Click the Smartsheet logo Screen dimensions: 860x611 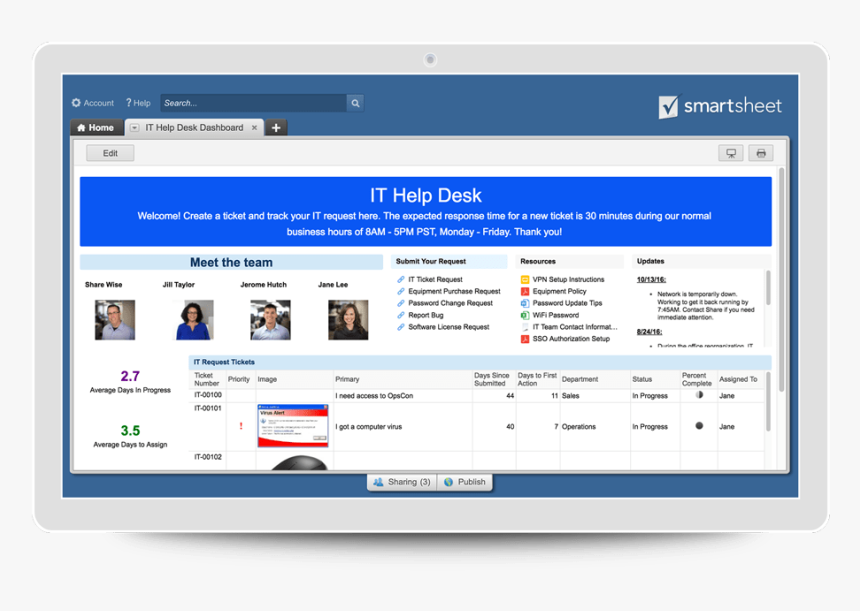tap(720, 106)
